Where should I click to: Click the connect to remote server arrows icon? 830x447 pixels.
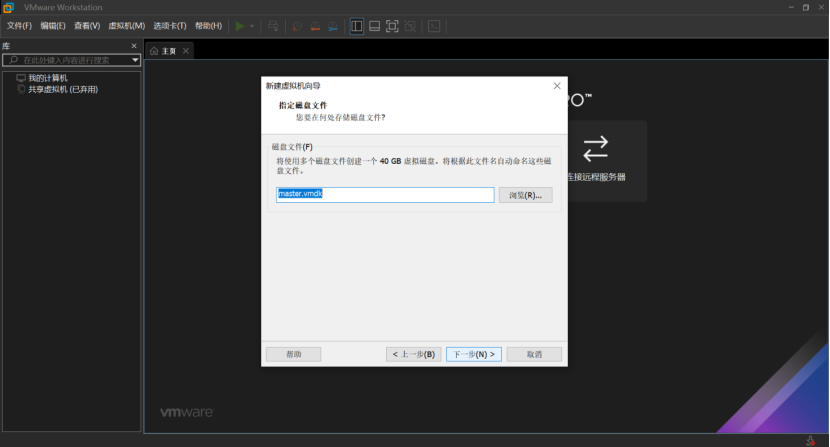[596, 149]
